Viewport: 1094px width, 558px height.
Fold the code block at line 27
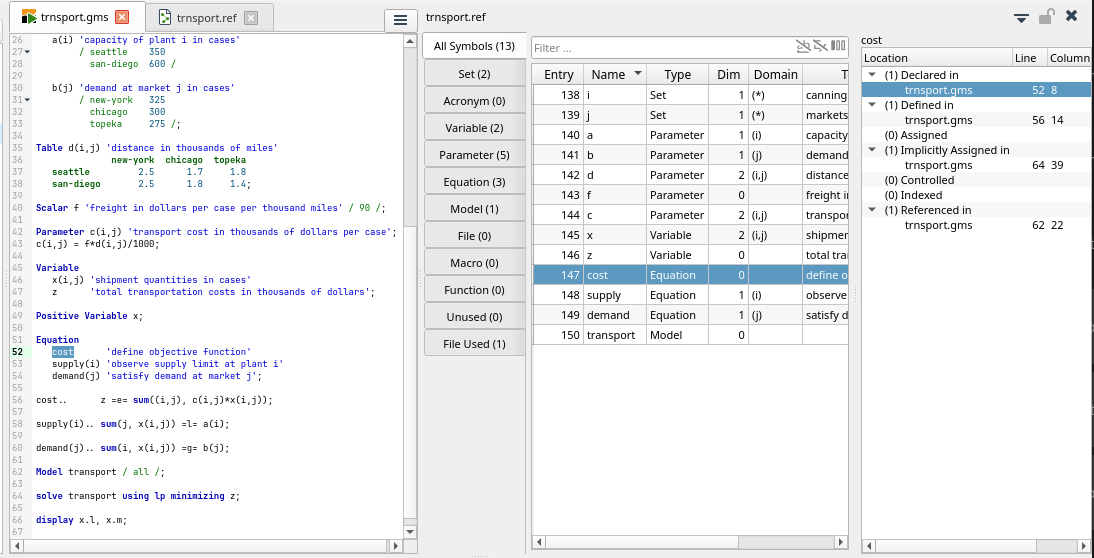tap(27, 52)
